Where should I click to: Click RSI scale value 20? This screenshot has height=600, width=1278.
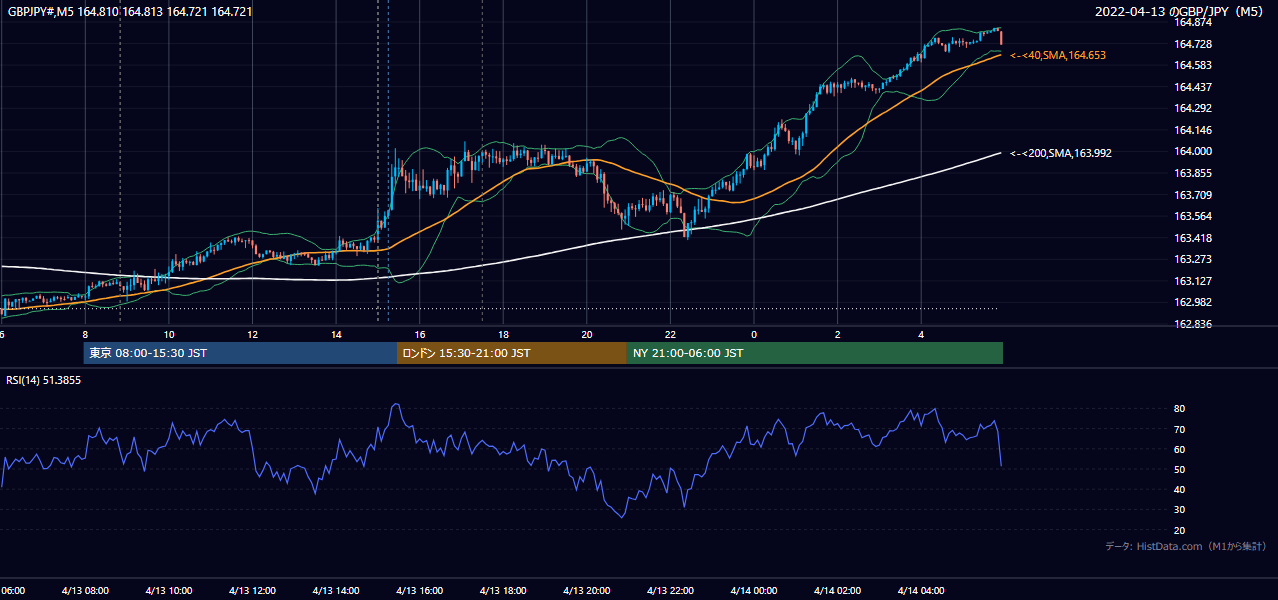[x=1180, y=530]
